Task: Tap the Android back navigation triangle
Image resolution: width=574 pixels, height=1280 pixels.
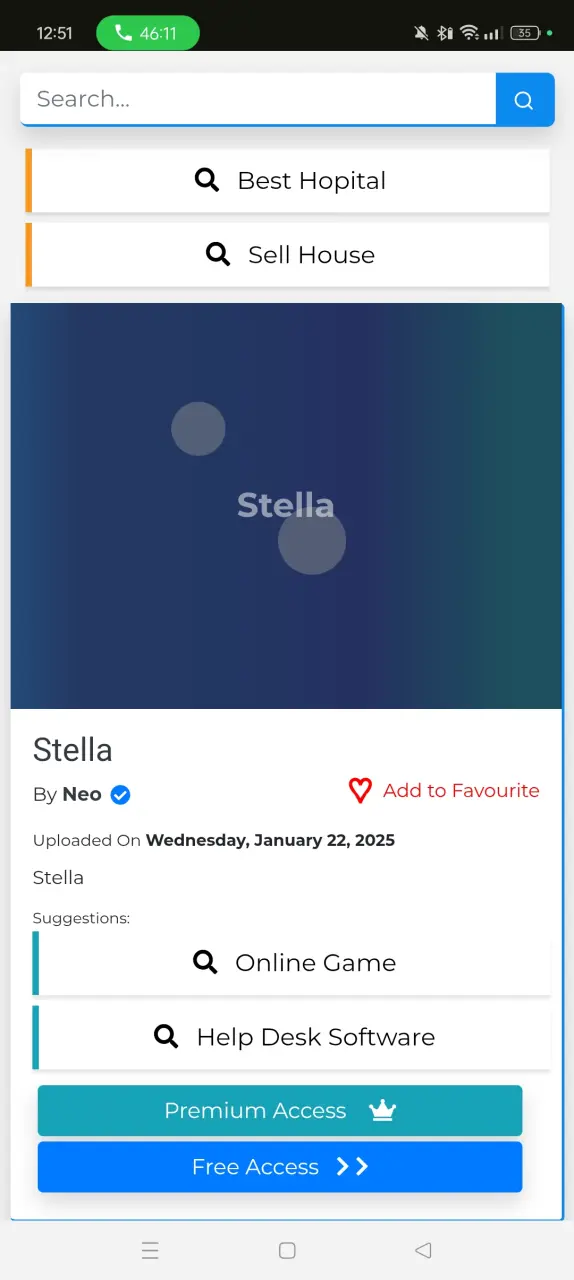Action: (423, 1250)
